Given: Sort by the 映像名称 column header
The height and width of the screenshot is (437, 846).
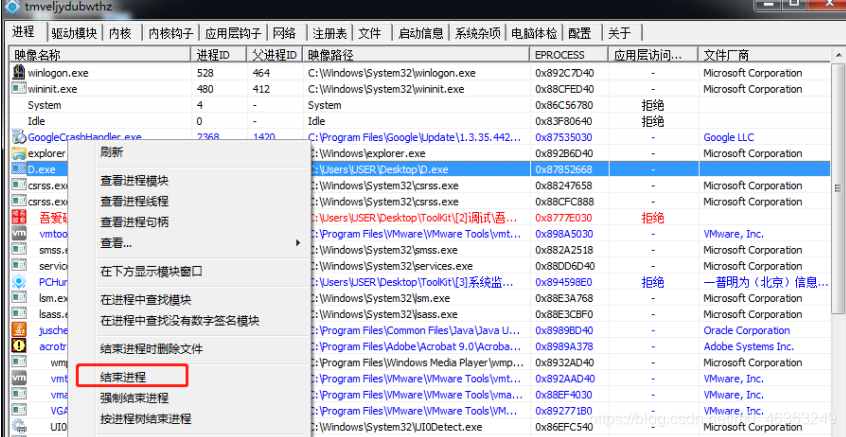Looking at the screenshot, I should click(100, 54).
